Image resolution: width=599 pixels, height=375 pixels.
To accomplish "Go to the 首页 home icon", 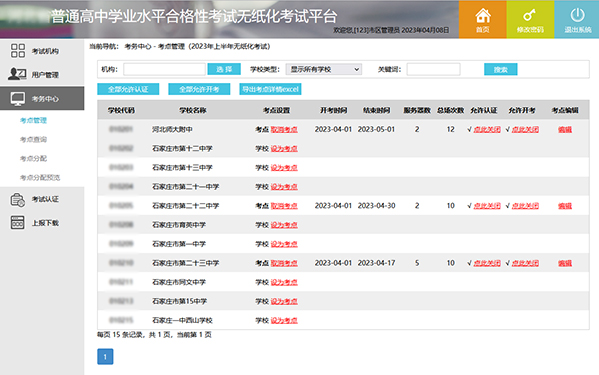I will [482, 16].
